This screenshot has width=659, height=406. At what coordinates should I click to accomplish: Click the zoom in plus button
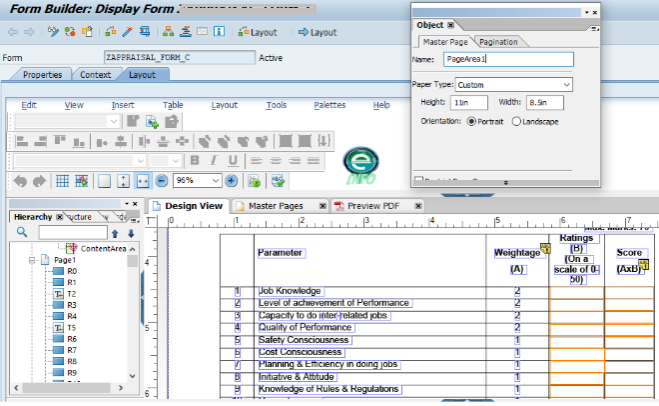[231, 181]
